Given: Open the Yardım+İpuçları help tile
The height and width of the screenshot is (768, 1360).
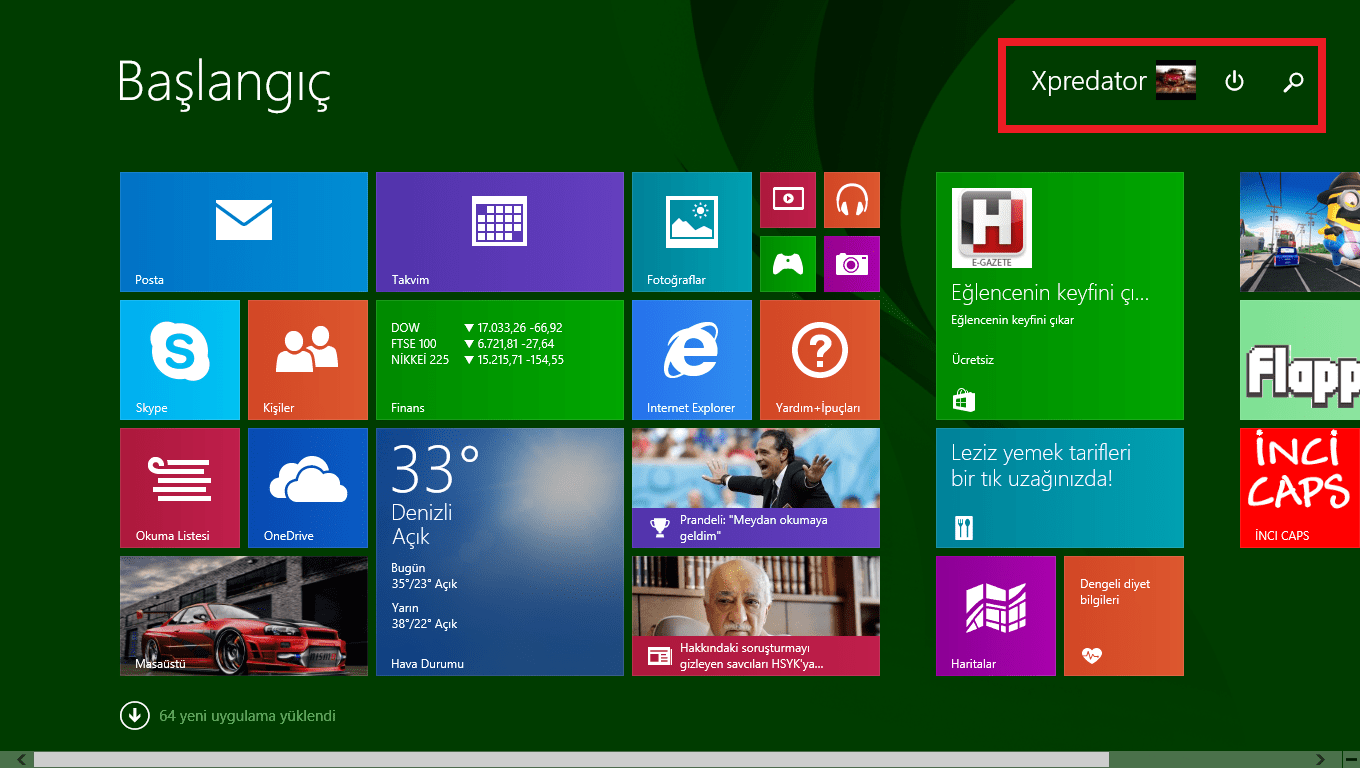Looking at the screenshot, I should 820,360.
